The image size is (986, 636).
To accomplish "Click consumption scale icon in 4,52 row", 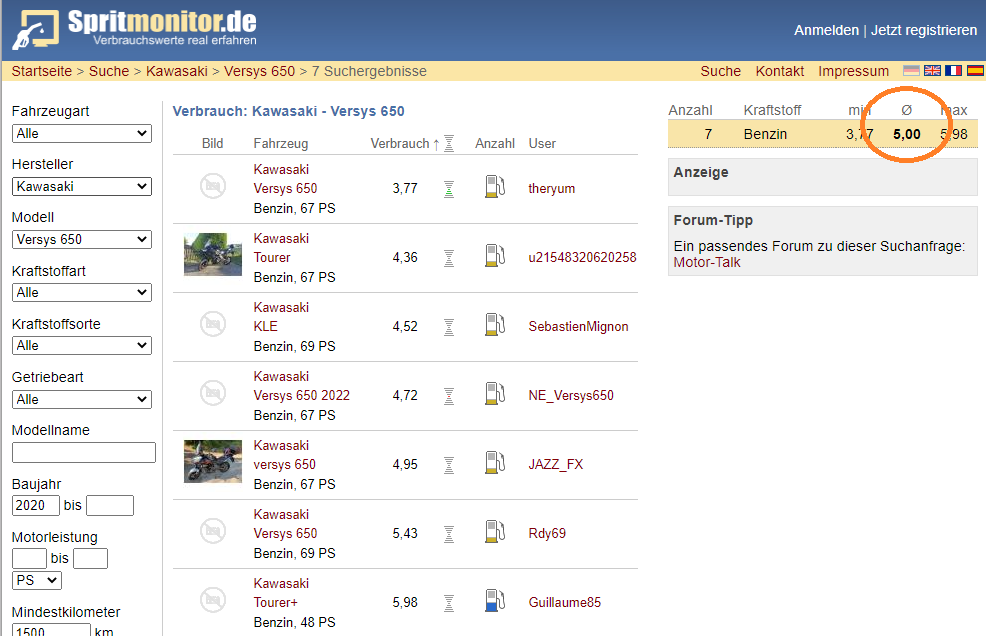I will tap(449, 327).
